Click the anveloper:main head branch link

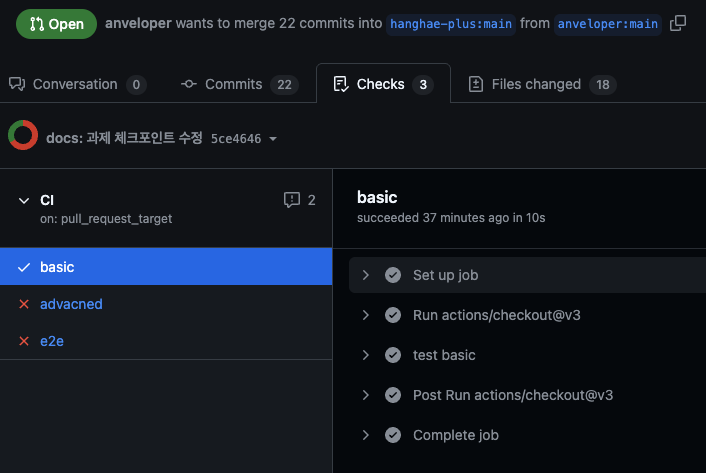[x=607, y=23]
